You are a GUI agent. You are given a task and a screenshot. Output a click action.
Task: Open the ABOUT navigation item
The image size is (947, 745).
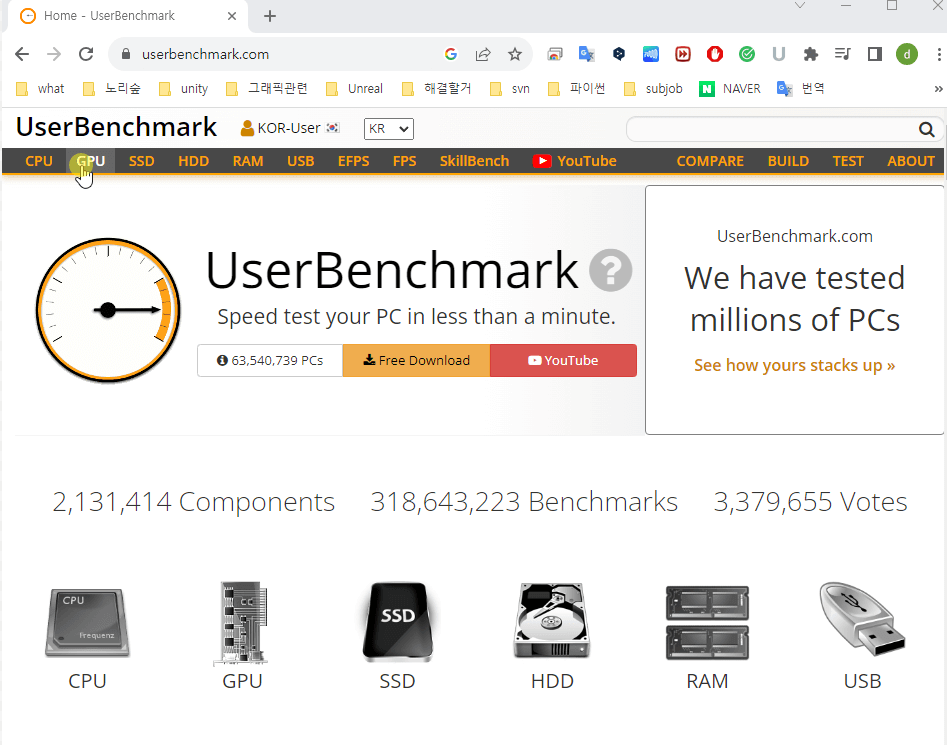pyautogui.click(x=911, y=161)
